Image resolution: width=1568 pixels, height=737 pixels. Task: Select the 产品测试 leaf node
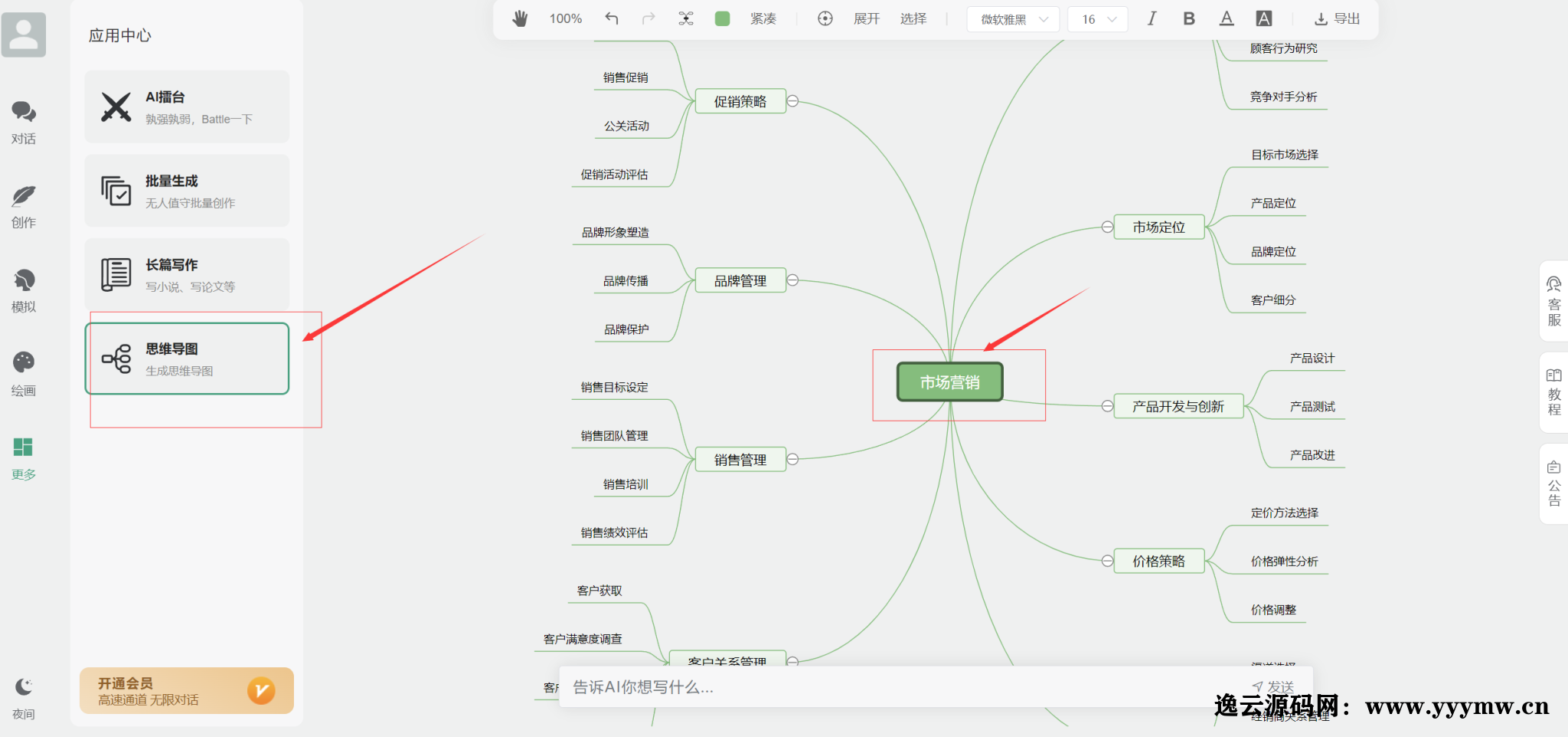click(x=1312, y=407)
